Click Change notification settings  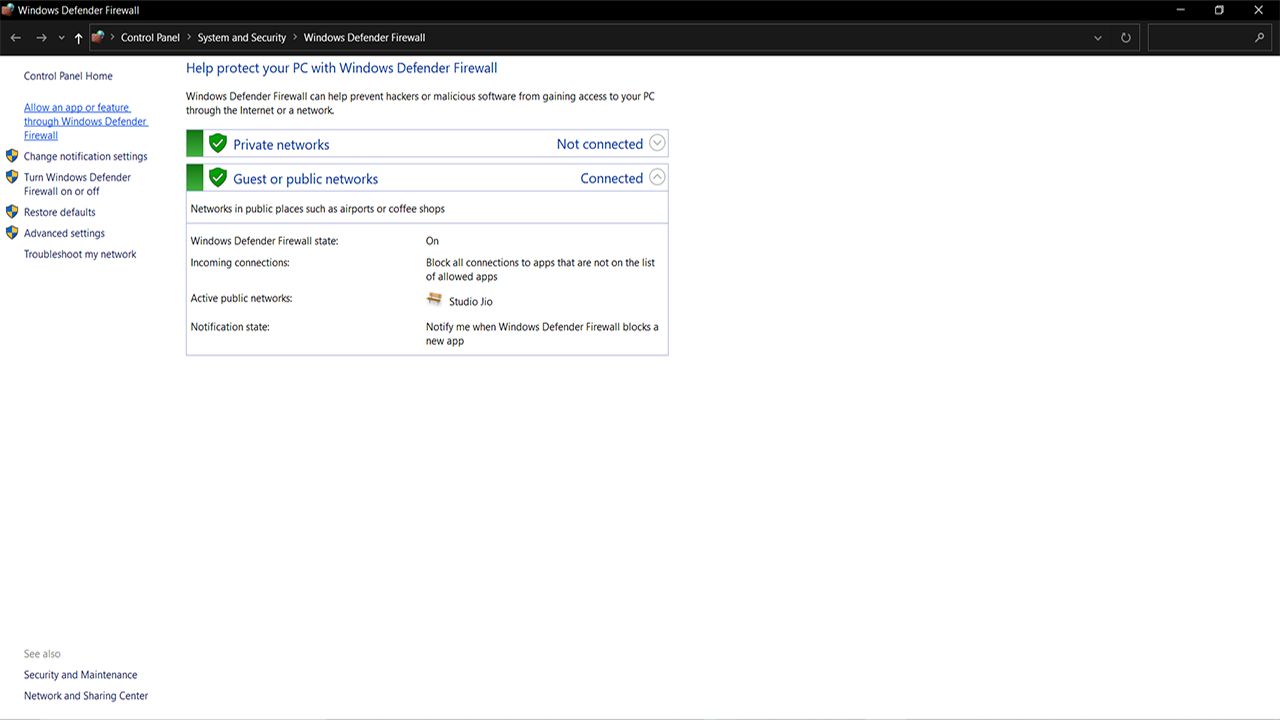tap(85, 156)
